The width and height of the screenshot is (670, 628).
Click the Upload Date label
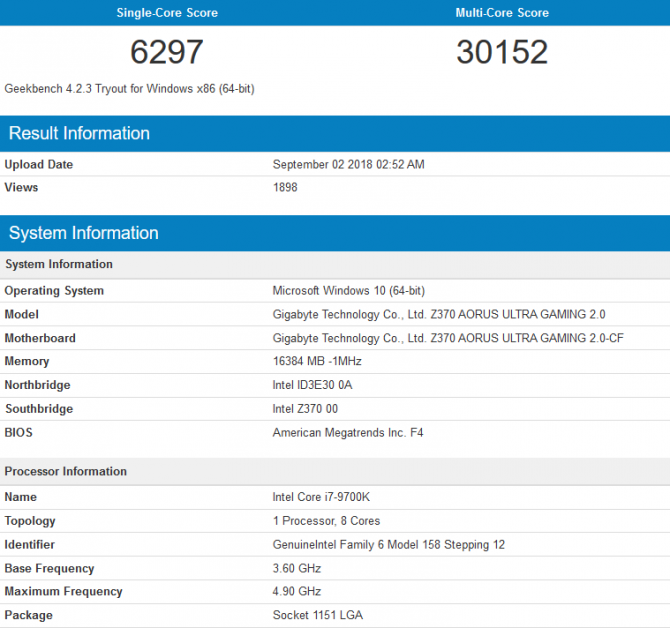click(38, 164)
